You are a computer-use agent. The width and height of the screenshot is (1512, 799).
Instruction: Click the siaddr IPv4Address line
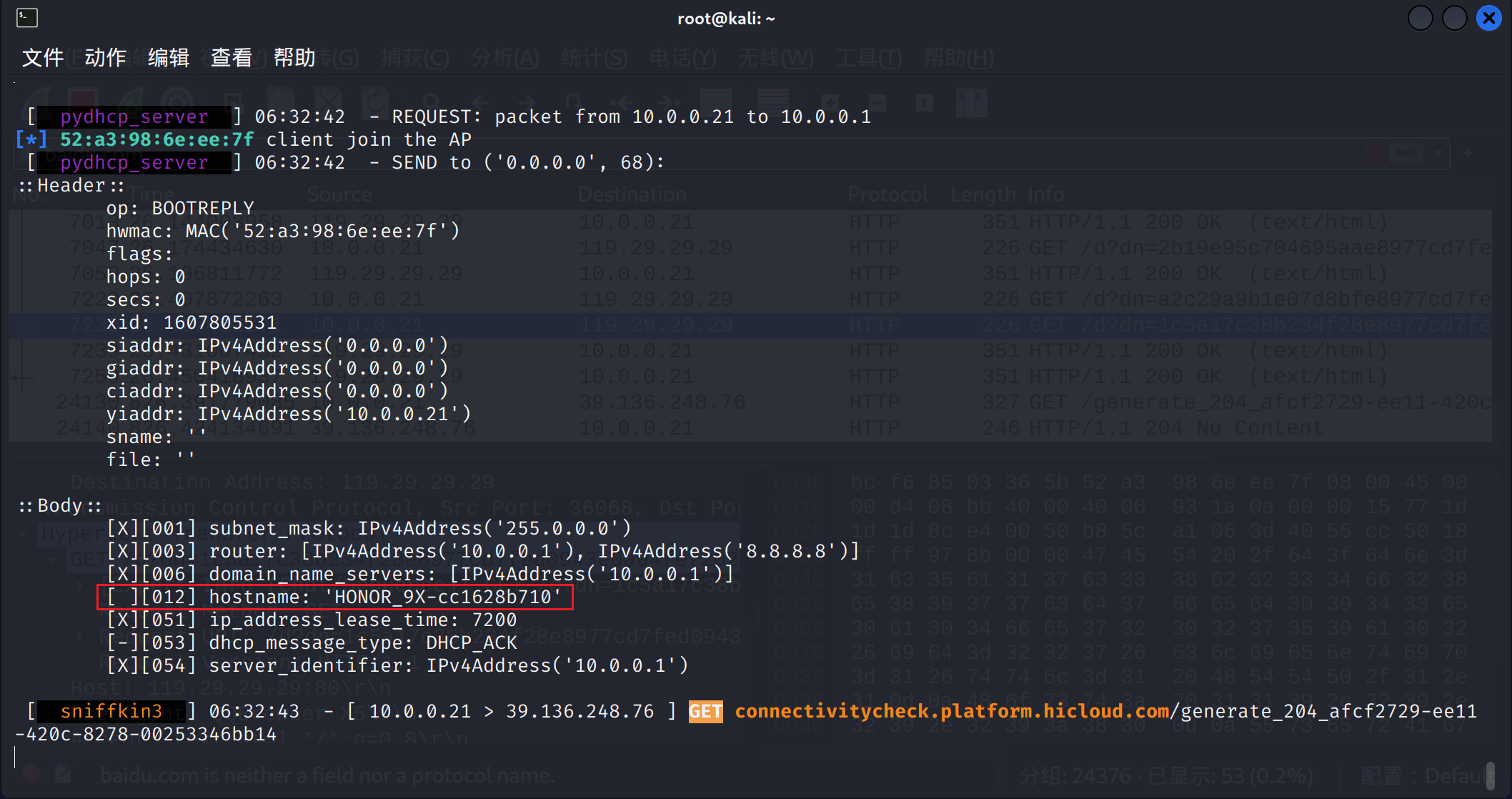277,345
